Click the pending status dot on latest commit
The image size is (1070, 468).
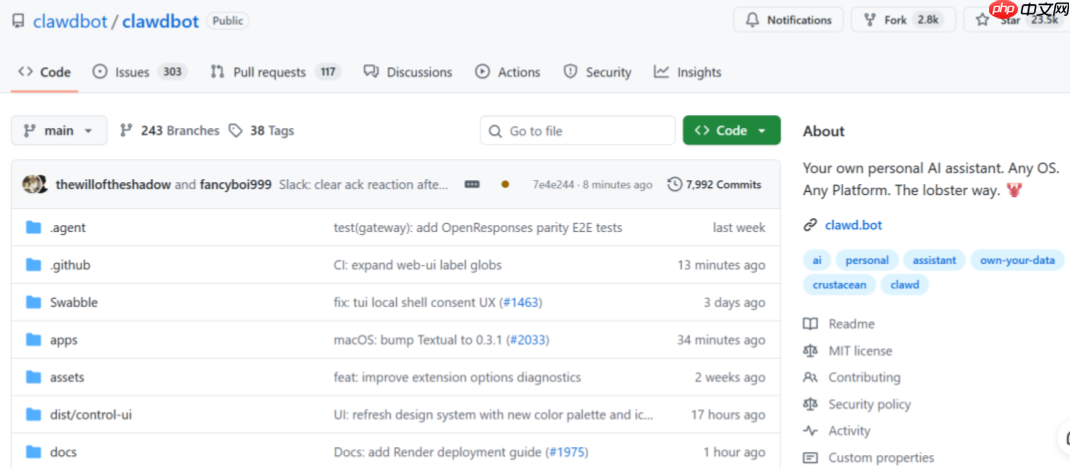click(505, 185)
